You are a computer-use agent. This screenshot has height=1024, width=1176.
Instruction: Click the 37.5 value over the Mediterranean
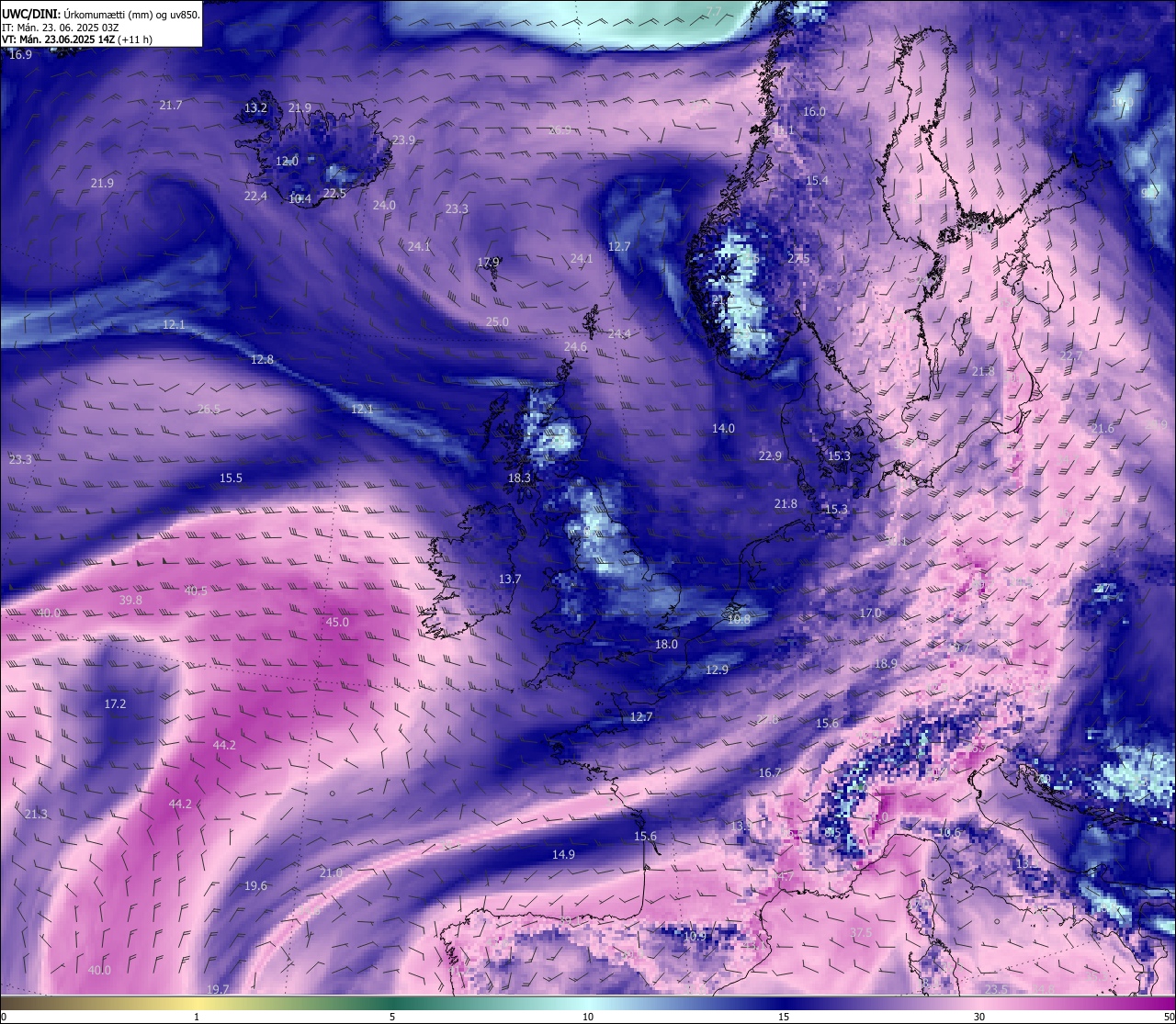coord(861,933)
